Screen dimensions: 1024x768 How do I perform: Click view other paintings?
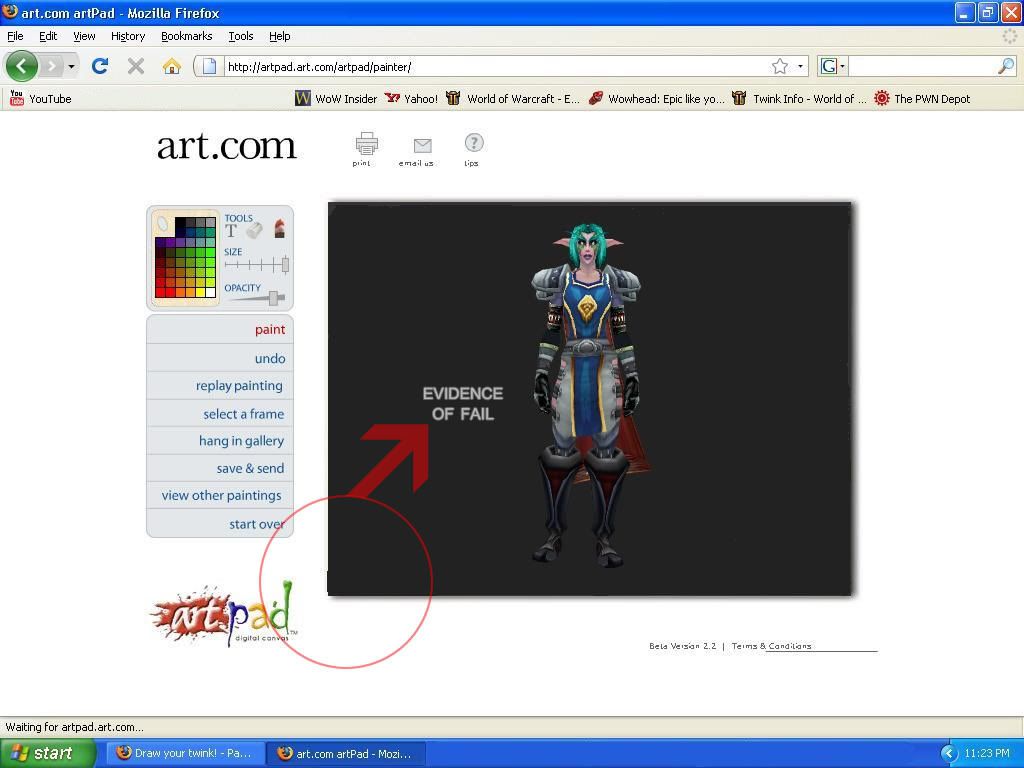pos(220,495)
